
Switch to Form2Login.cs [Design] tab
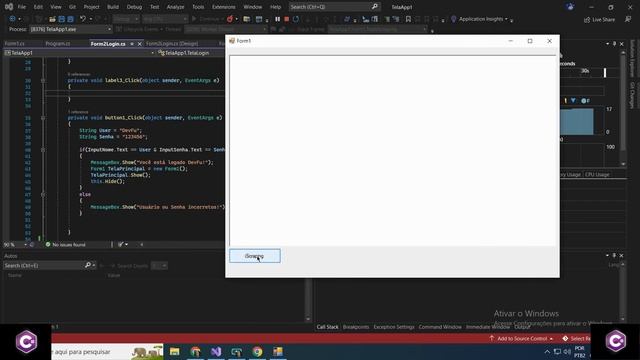pos(172,44)
